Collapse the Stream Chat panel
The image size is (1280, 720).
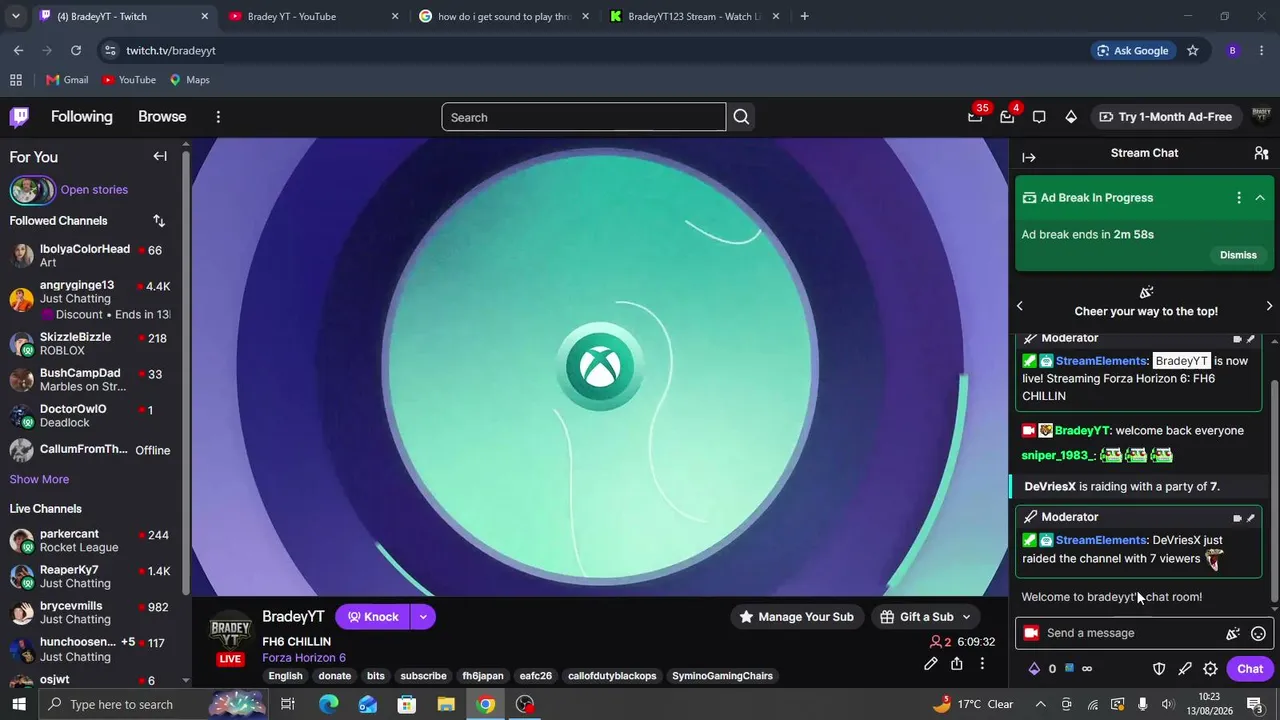(x=1029, y=157)
